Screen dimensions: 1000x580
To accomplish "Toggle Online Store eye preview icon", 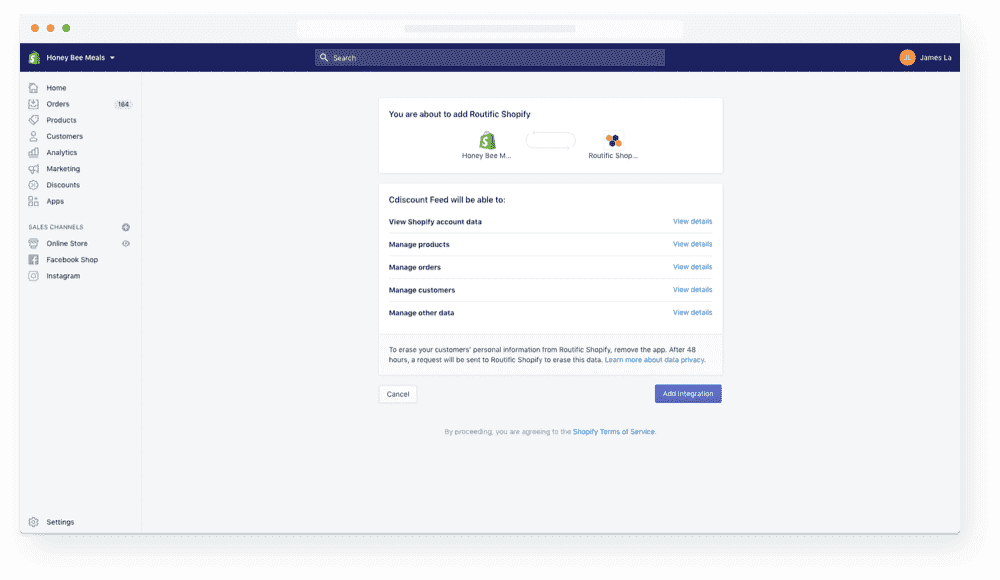I will click(126, 243).
